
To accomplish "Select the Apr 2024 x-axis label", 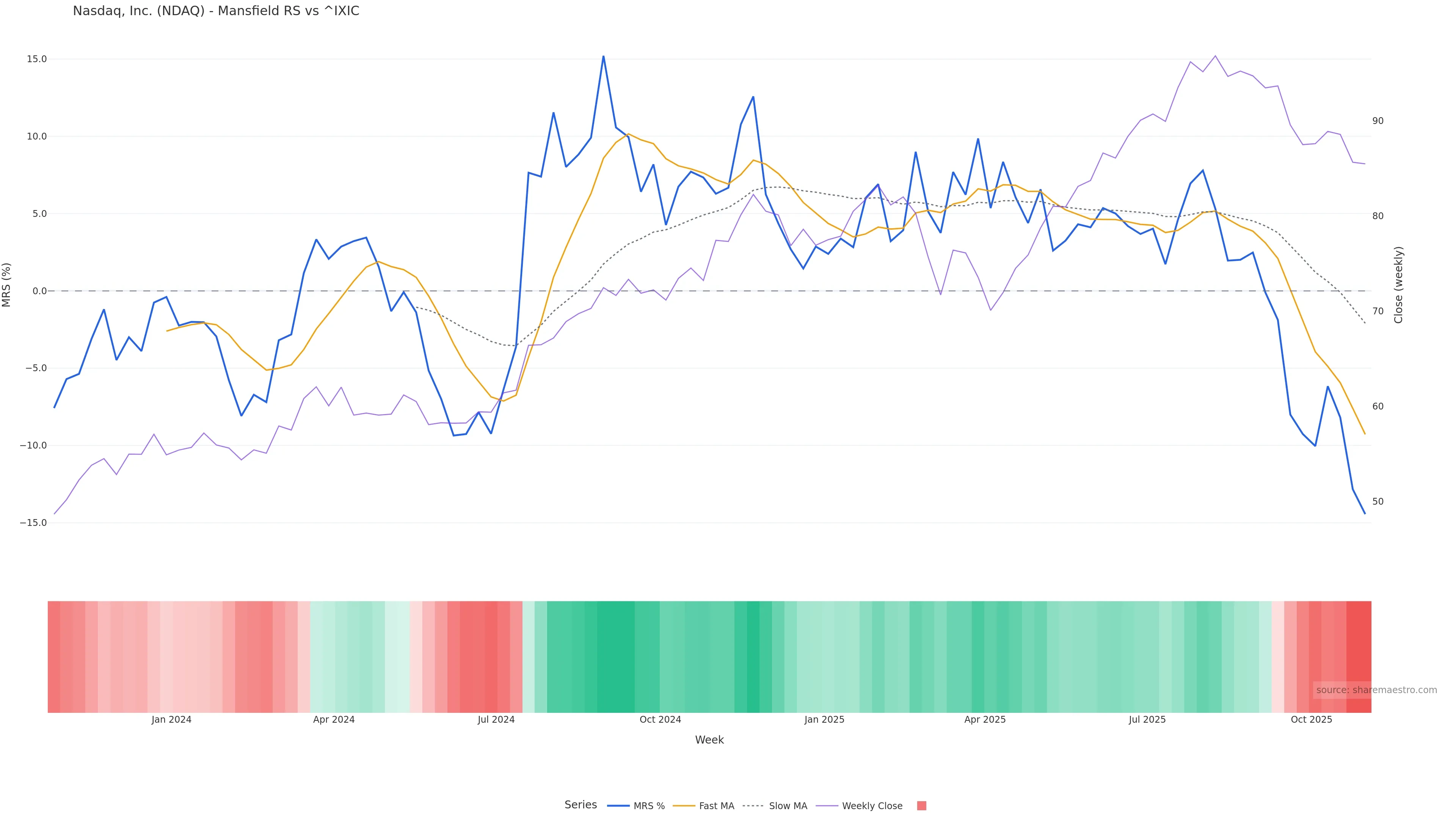I will pyautogui.click(x=334, y=720).
